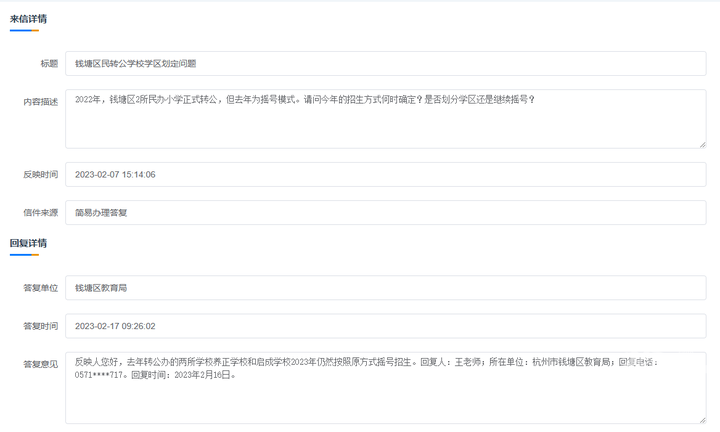Click the 答复意见 label
This screenshot has height=432, width=720.
(40, 363)
